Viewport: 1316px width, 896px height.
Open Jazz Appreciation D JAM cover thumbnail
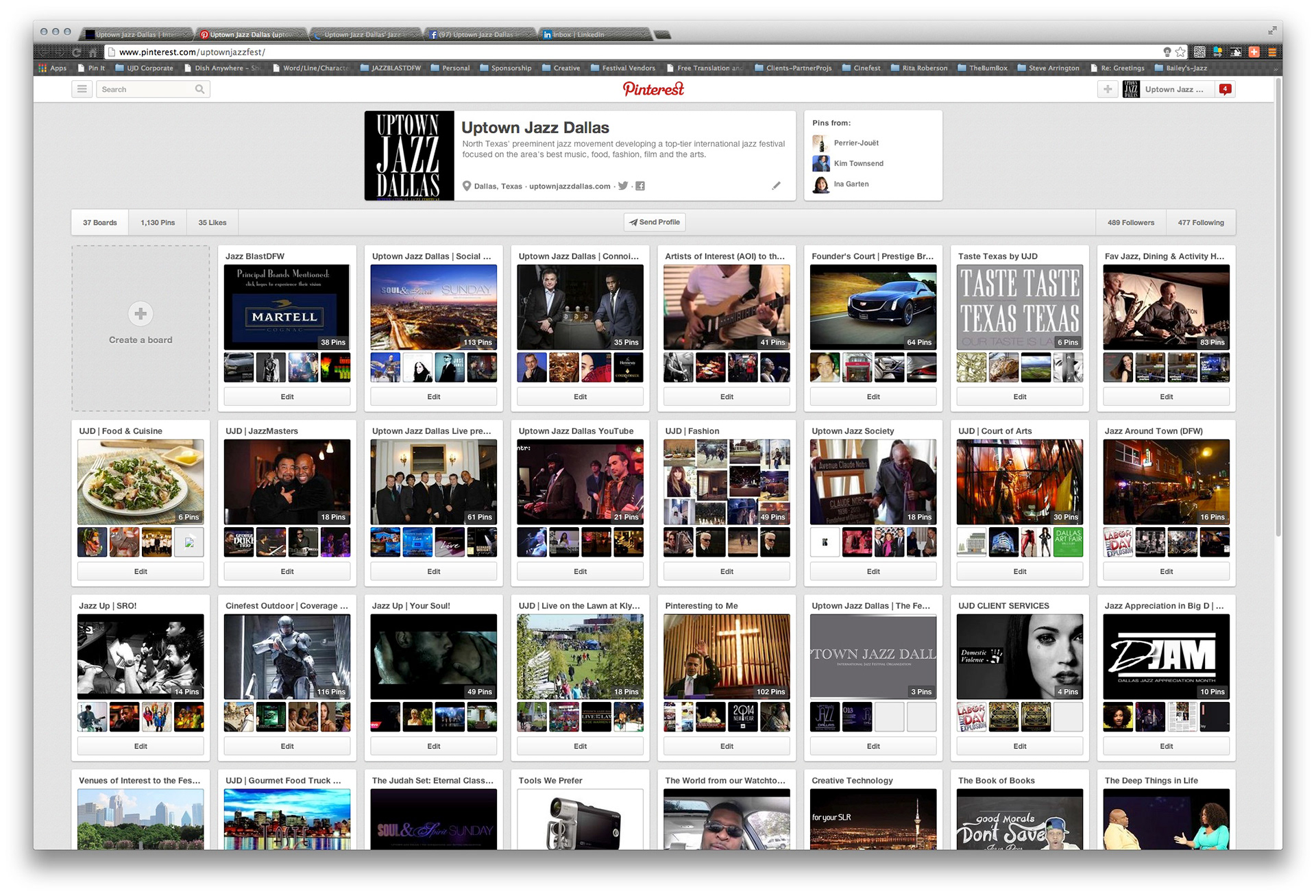(x=1167, y=657)
